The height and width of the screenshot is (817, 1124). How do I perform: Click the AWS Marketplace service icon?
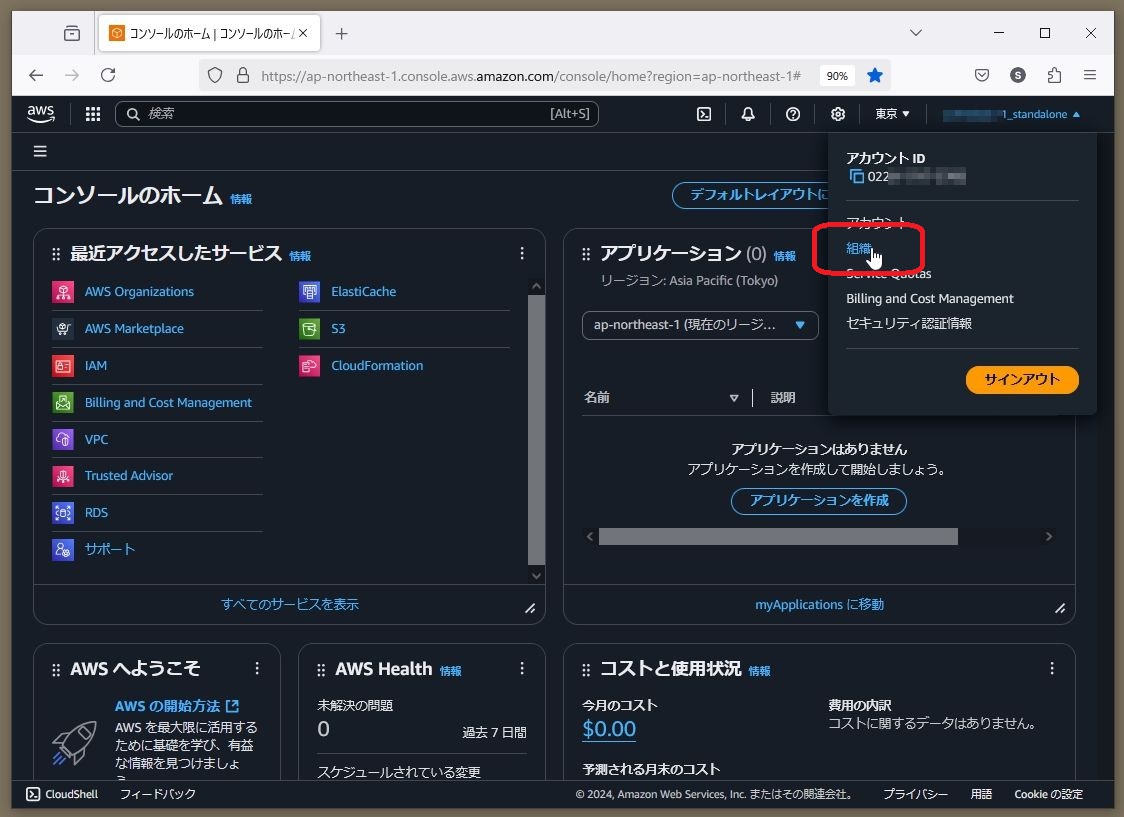click(63, 328)
